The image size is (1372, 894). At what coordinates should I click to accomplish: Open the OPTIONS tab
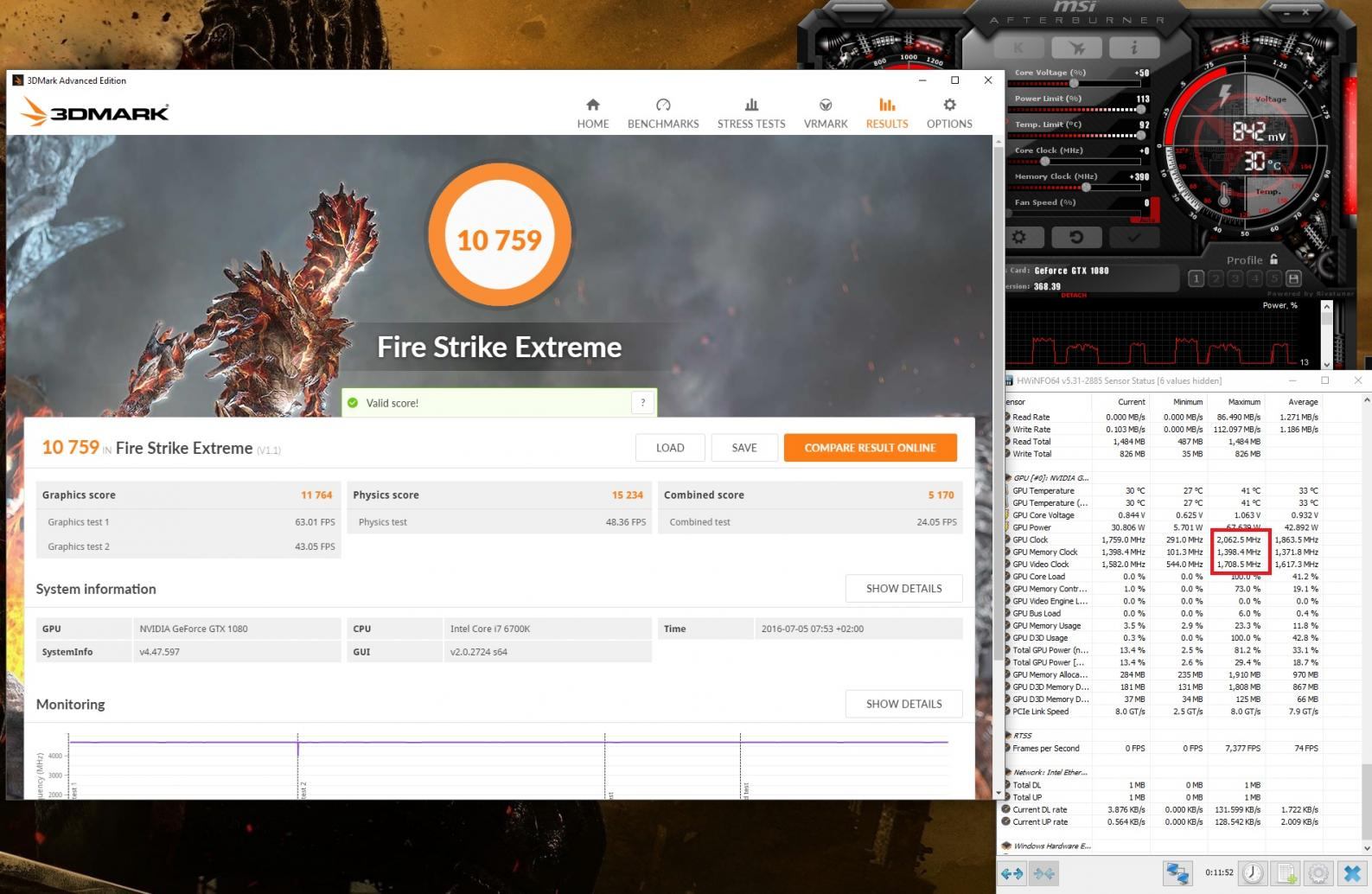[x=949, y=113]
